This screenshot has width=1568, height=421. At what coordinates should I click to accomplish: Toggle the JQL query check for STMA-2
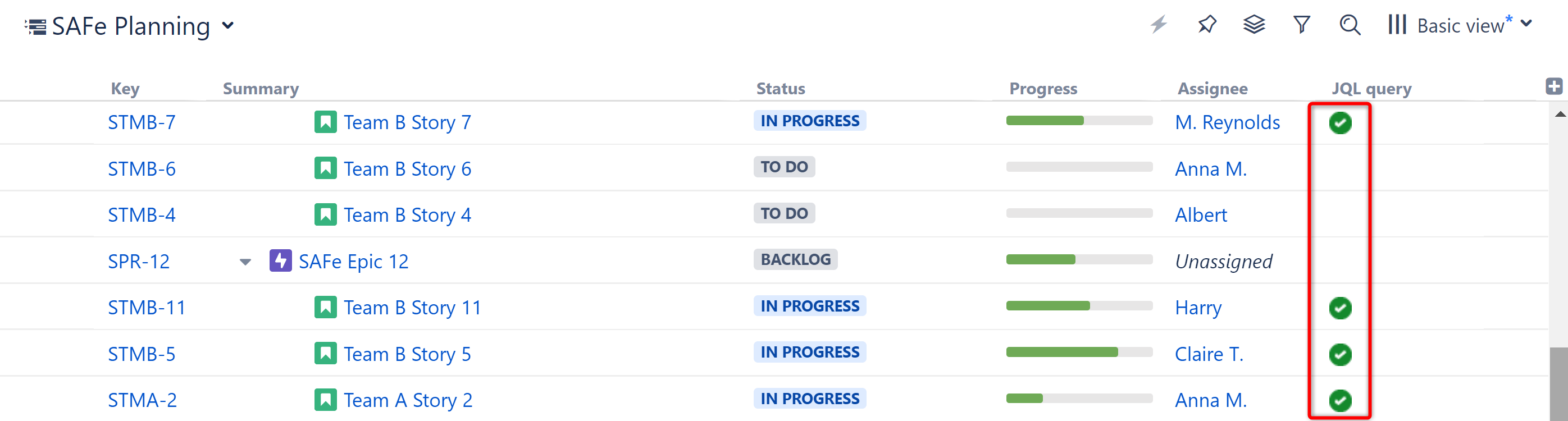point(1341,400)
